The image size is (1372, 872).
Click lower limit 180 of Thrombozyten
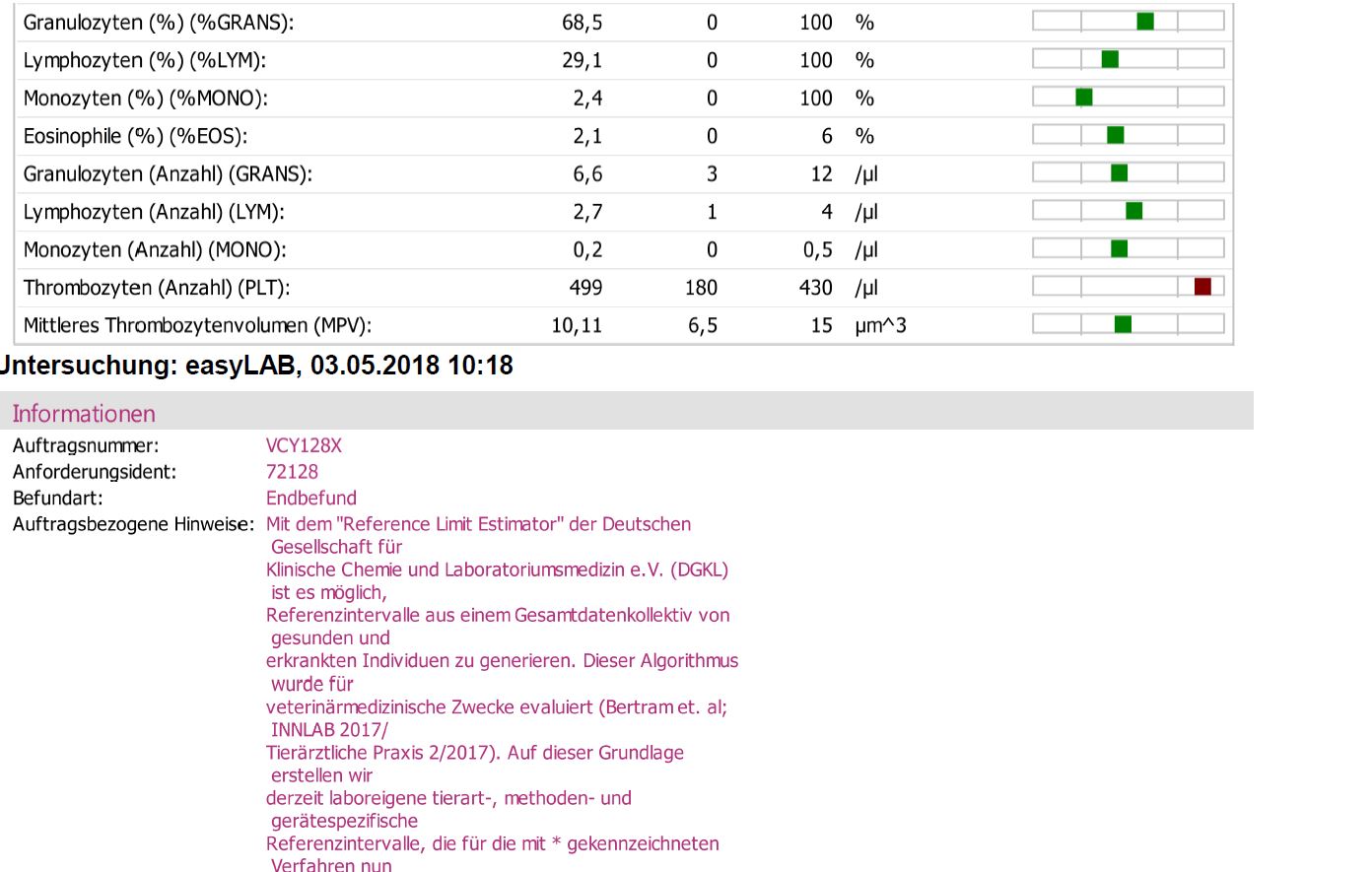(x=701, y=288)
